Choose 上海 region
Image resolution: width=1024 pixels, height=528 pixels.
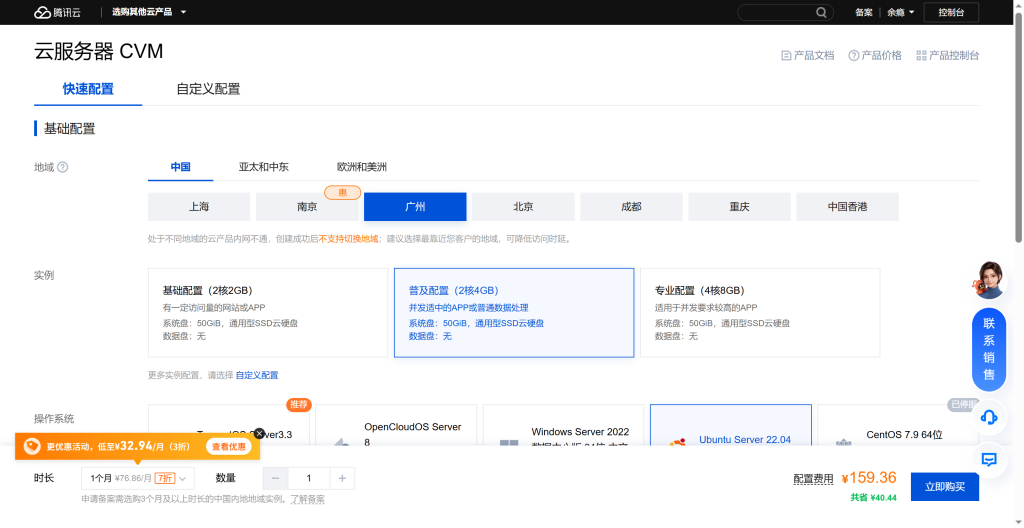tap(199, 206)
